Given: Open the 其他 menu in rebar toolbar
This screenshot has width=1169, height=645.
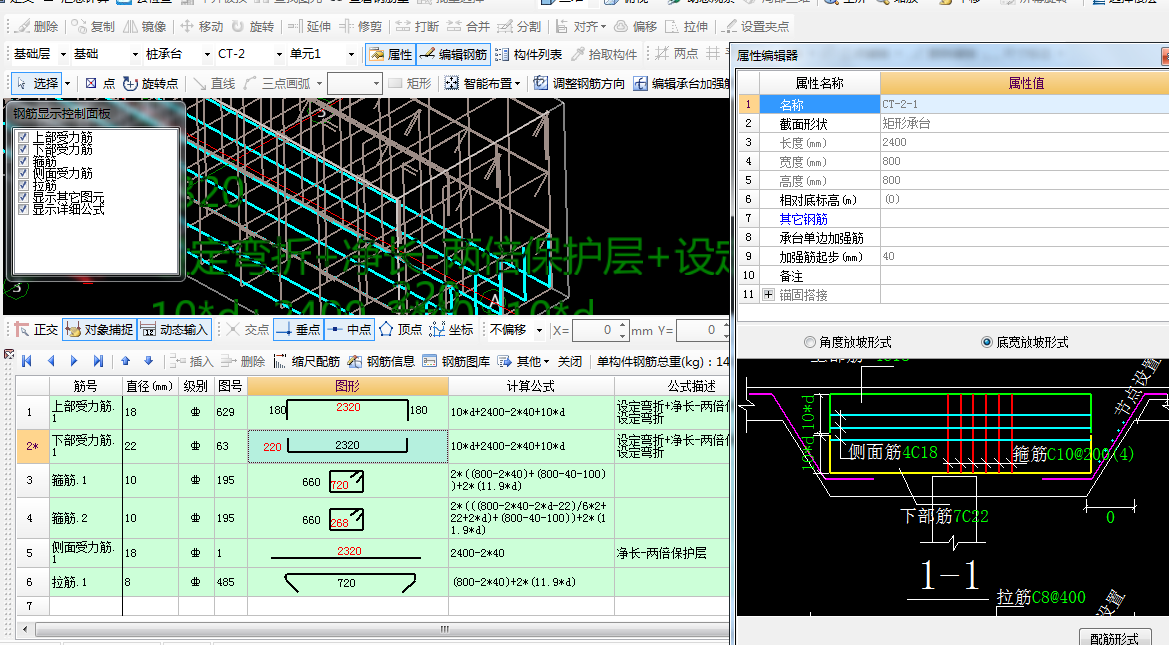Looking at the screenshot, I should 526,361.
